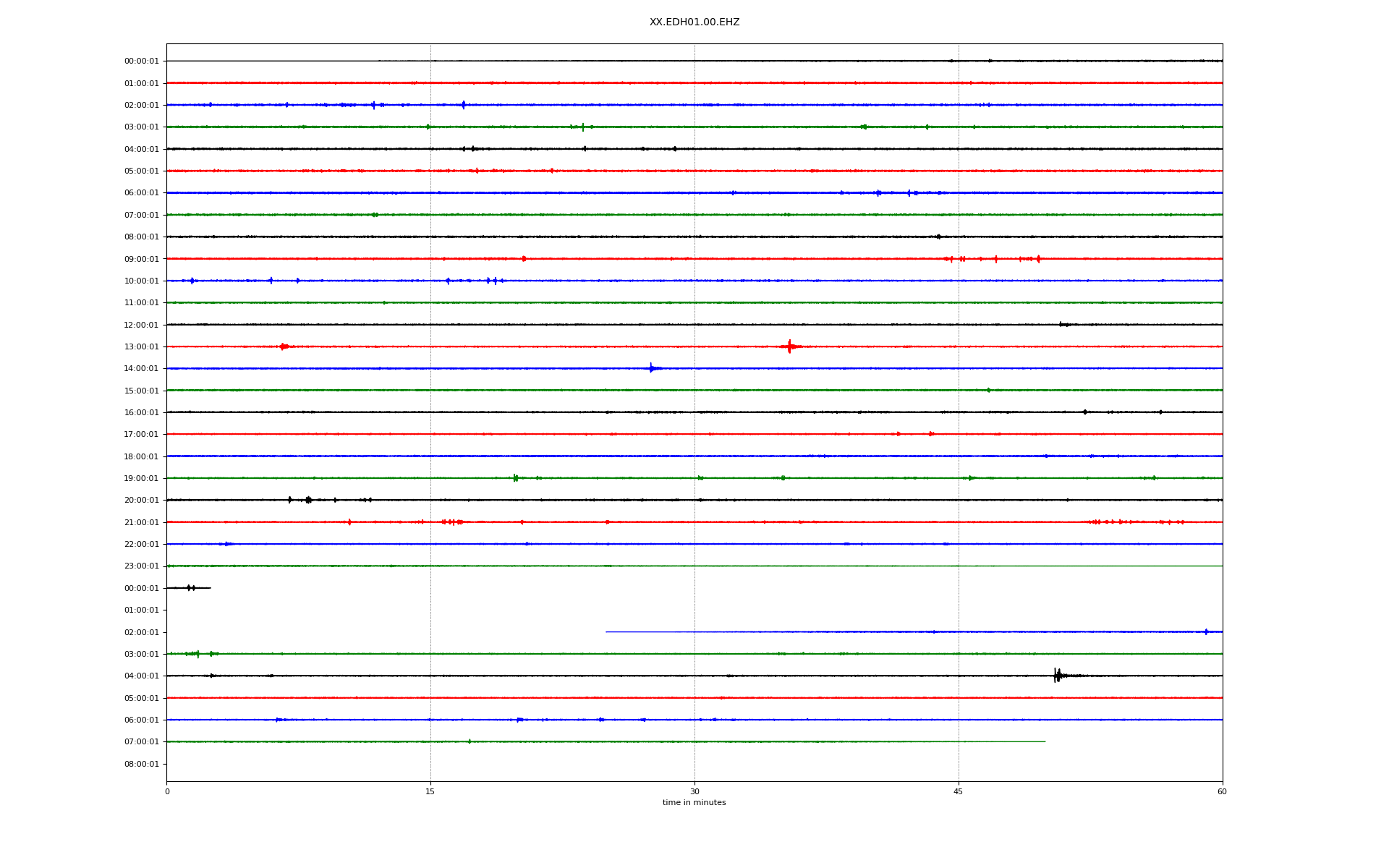Click the 16:00:01 time label
The height and width of the screenshot is (868, 1389).
pyautogui.click(x=141, y=413)
